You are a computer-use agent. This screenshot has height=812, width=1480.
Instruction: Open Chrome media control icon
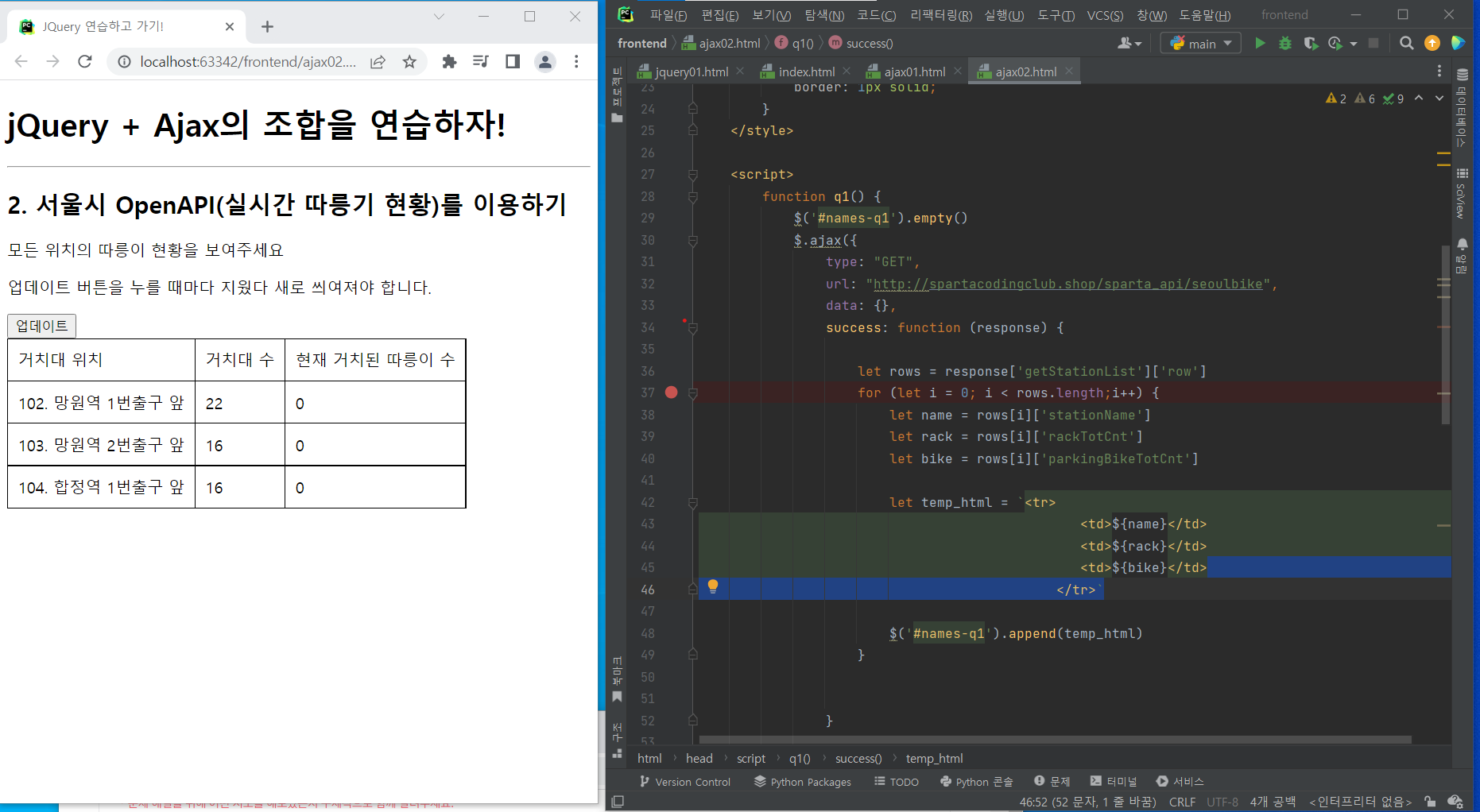pyautogui.click(x=481, y=61)
